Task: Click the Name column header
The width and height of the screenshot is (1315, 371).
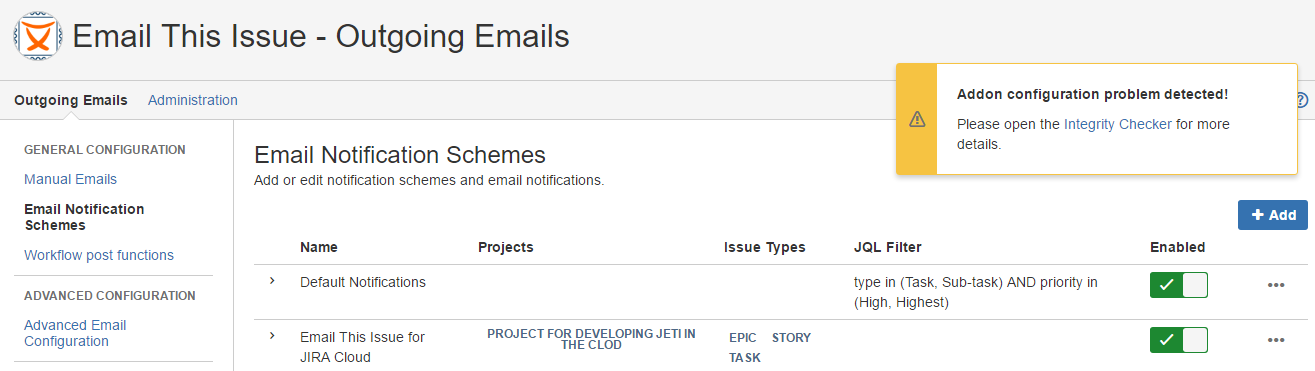Action: (319, 247)
